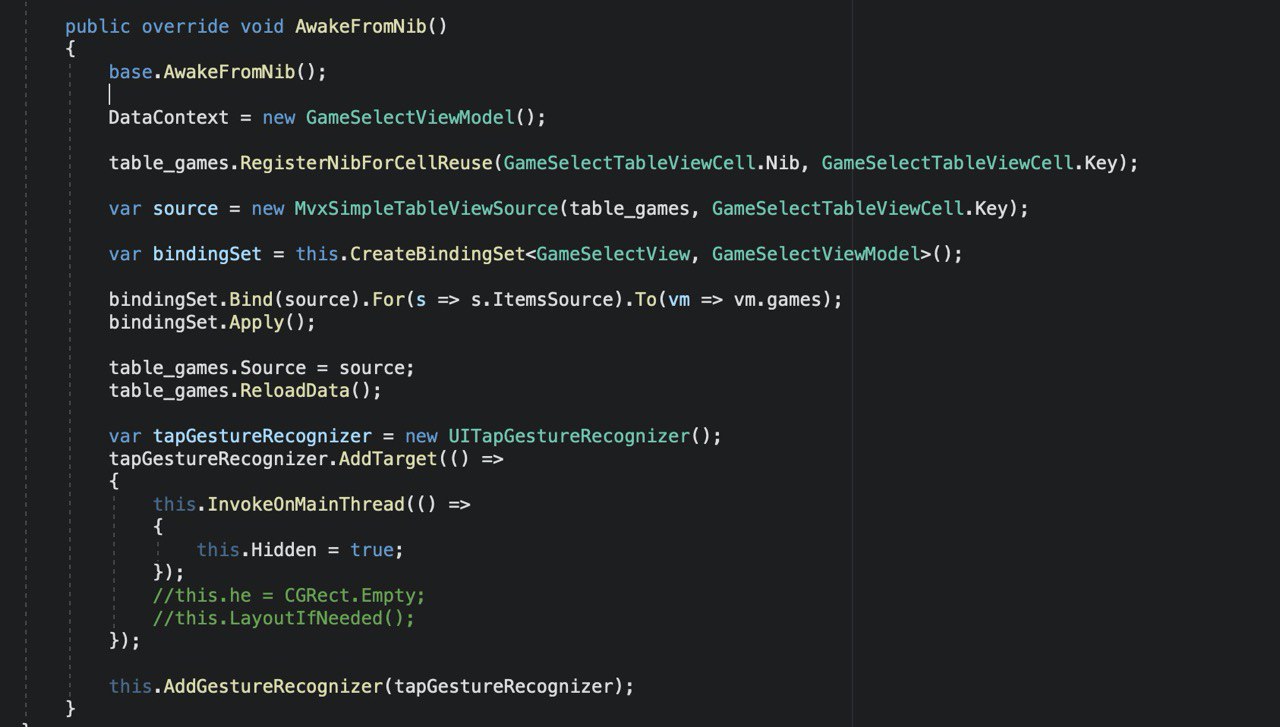The height and width of the screenshot is (727, 1280).
Task: Click the commented CGRect.Empty line
Action: tap(289, 595)
